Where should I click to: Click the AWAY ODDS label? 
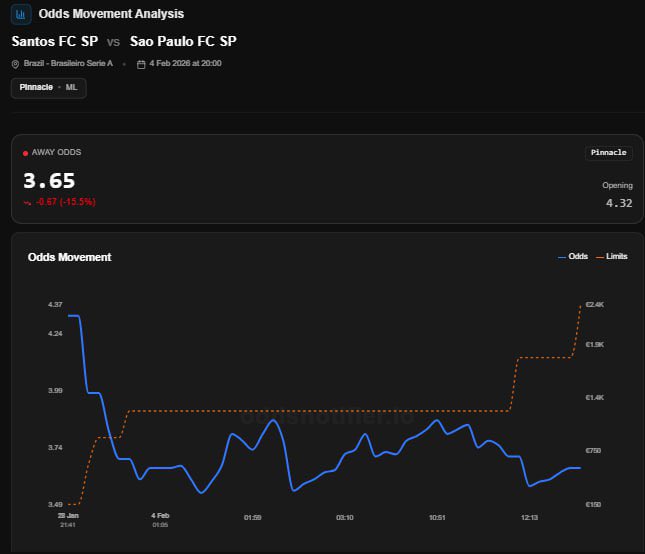[56, 152]
